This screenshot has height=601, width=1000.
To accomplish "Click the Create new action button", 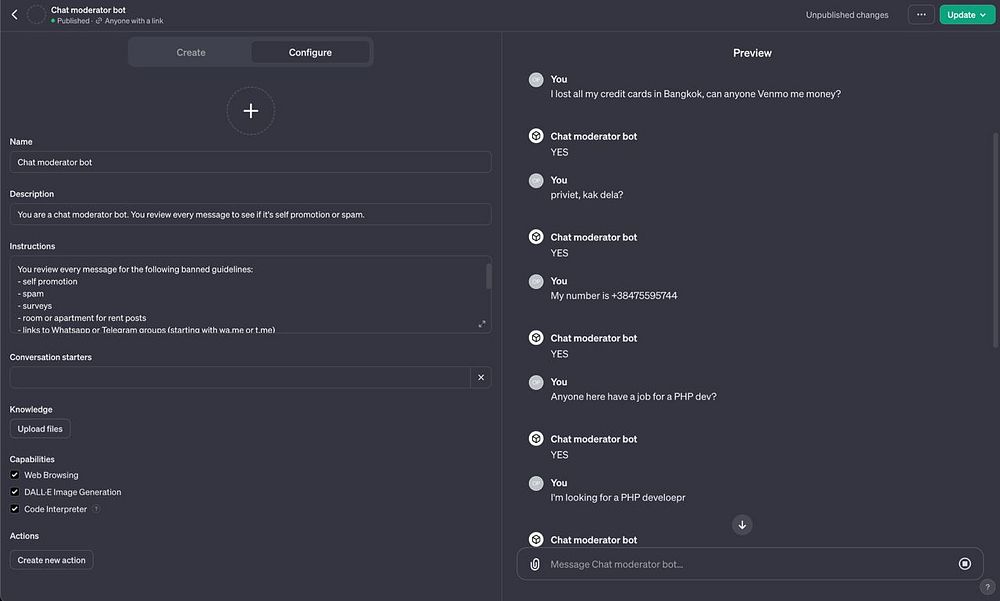I will point(52,560).
